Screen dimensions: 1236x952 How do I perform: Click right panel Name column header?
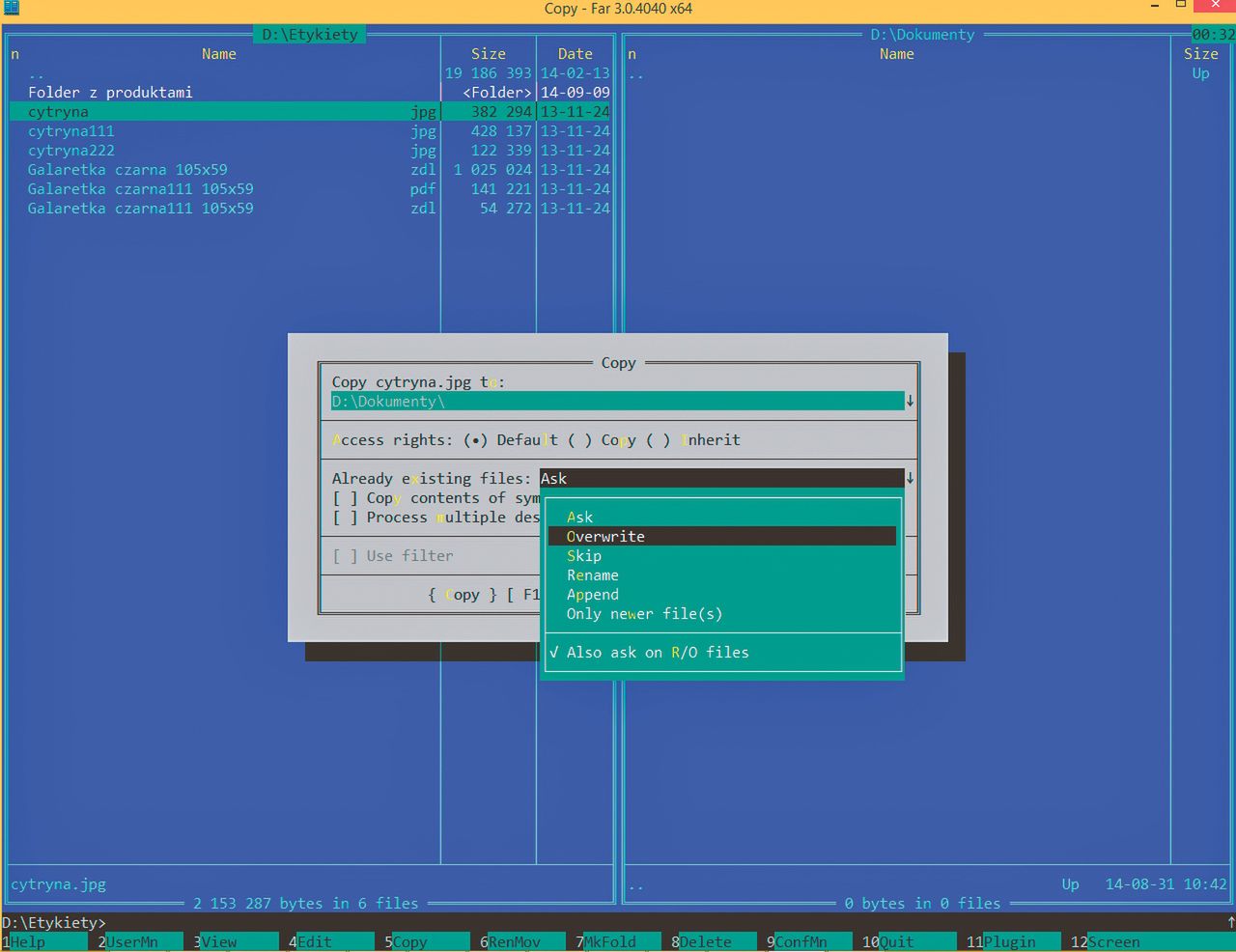[897, 54]
